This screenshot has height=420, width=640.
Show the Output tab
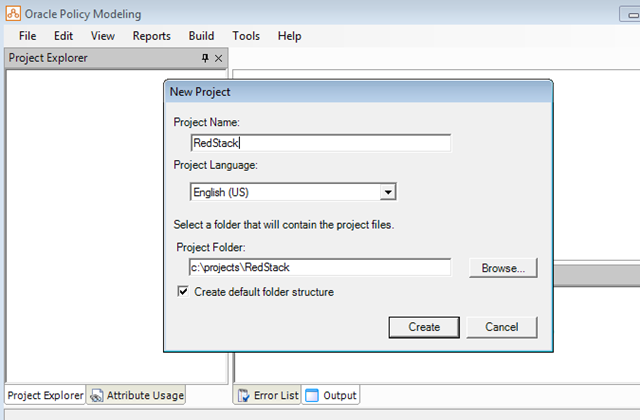(331, 395)
